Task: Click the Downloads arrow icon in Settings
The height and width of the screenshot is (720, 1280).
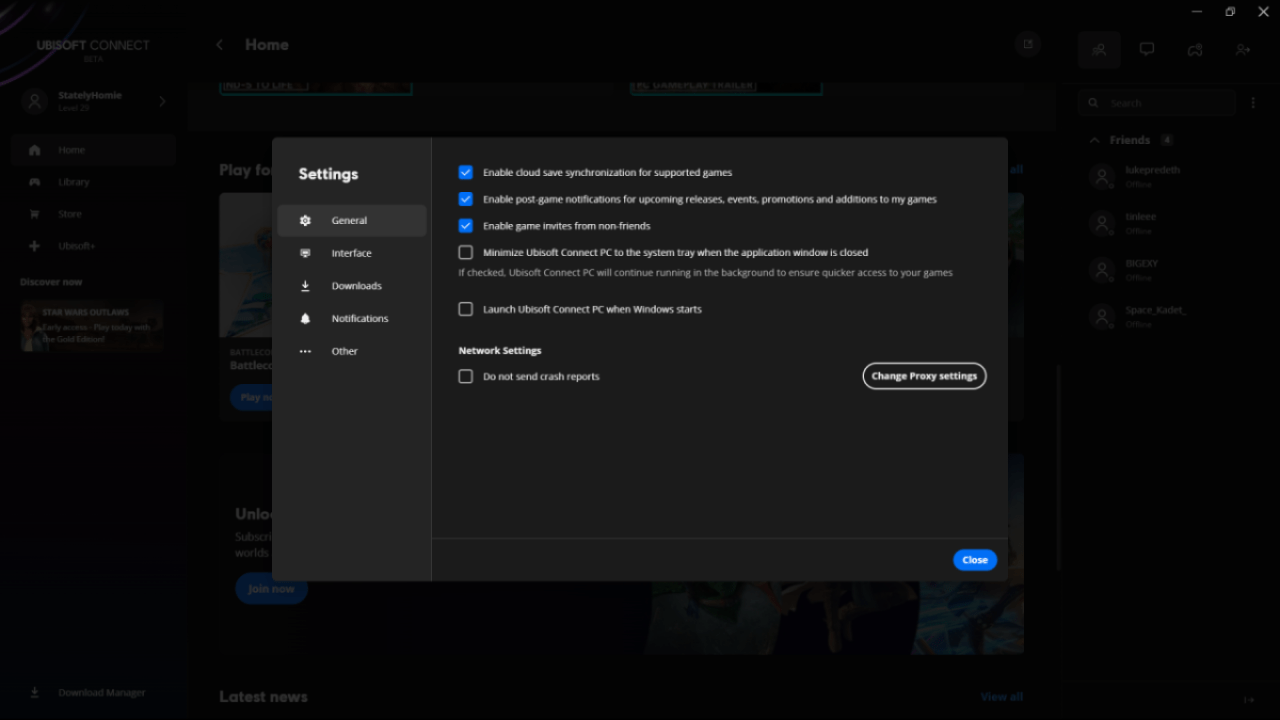Action: coord(305,286)
